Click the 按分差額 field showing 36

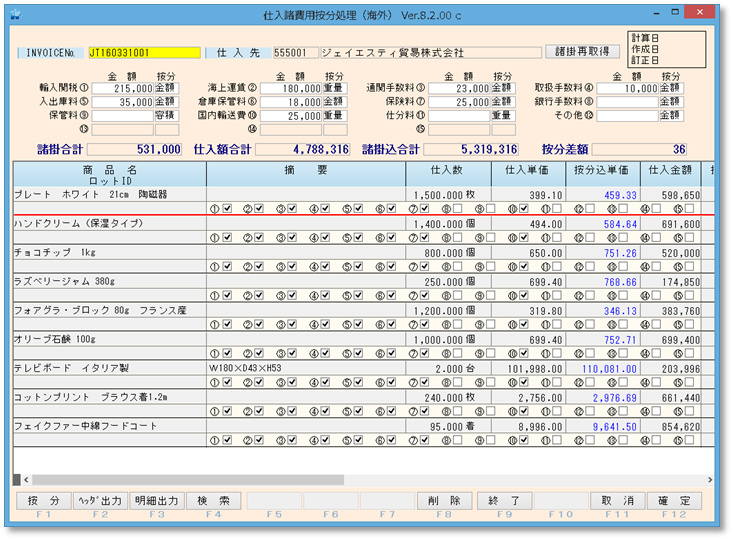click(x=640, y=150)
